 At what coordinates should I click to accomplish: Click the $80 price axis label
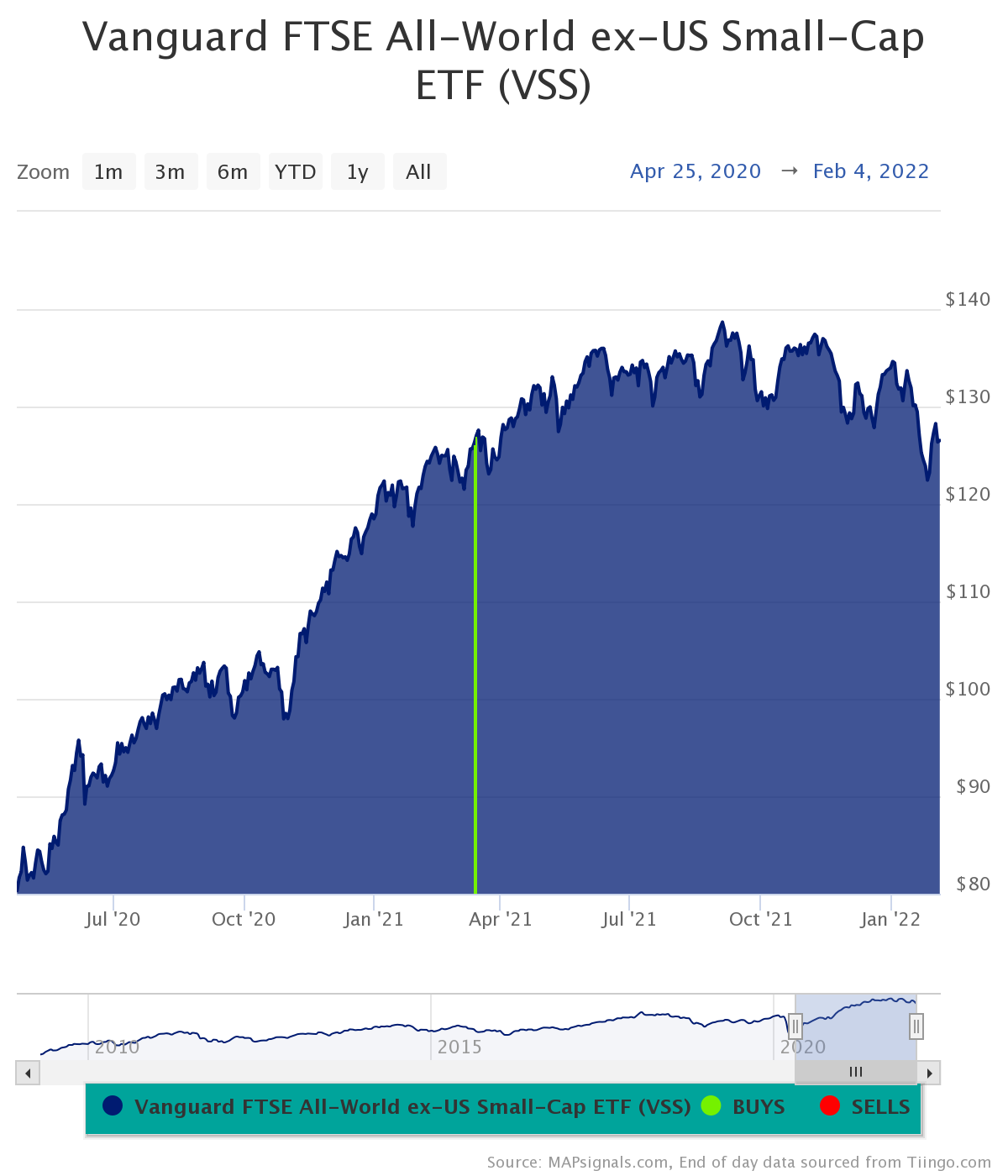coord(974,884)
